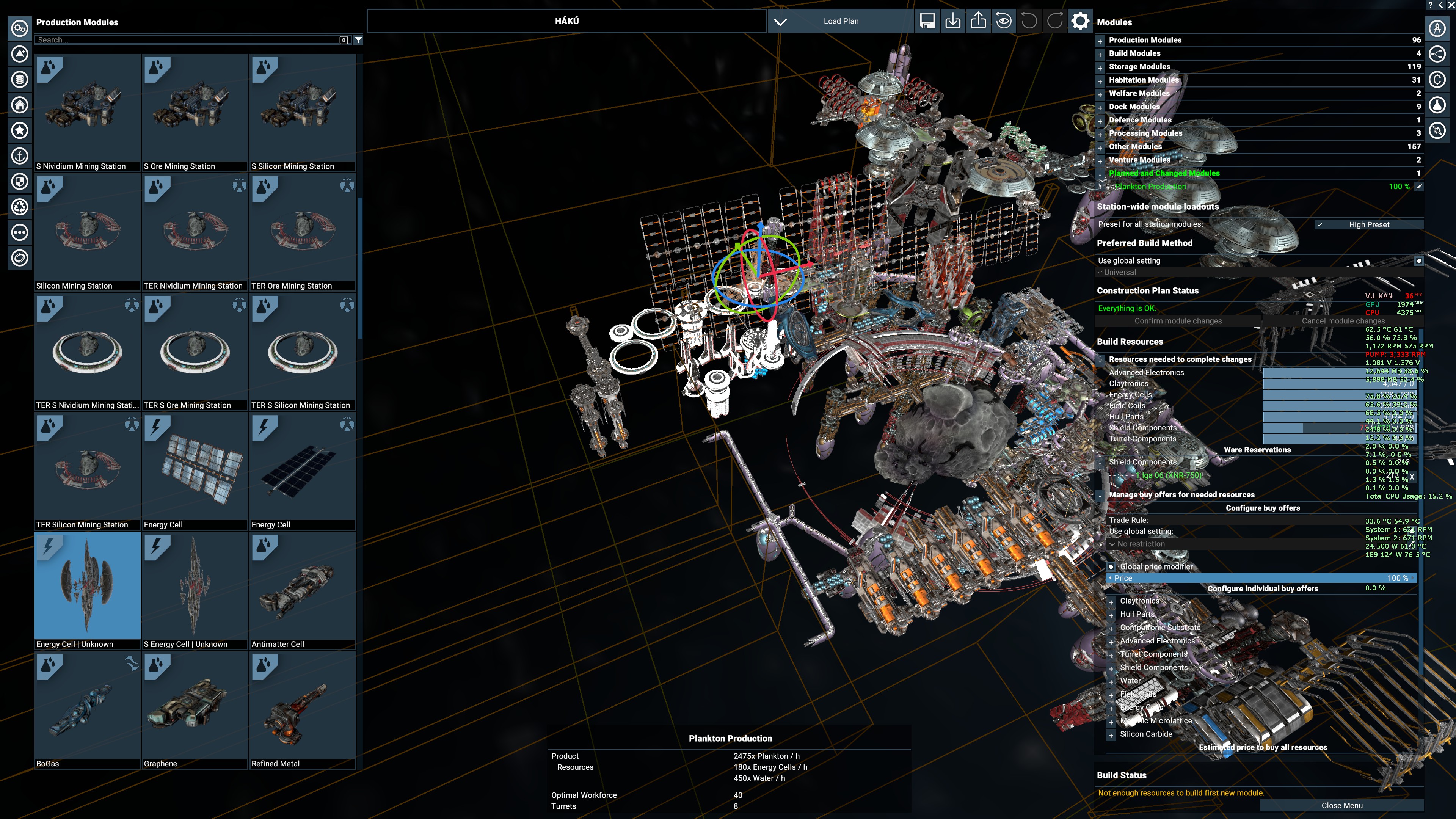Click the undo arrow icon
1456x819 pixels.
tap(1029, 22)
